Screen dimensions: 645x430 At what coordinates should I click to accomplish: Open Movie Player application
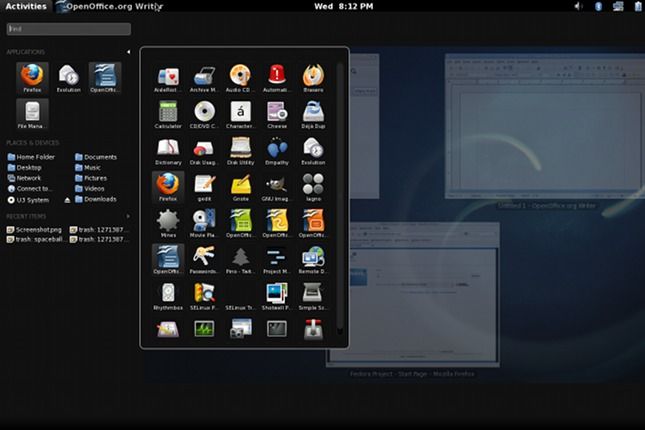pyautogui.click(x=204, y=223)
